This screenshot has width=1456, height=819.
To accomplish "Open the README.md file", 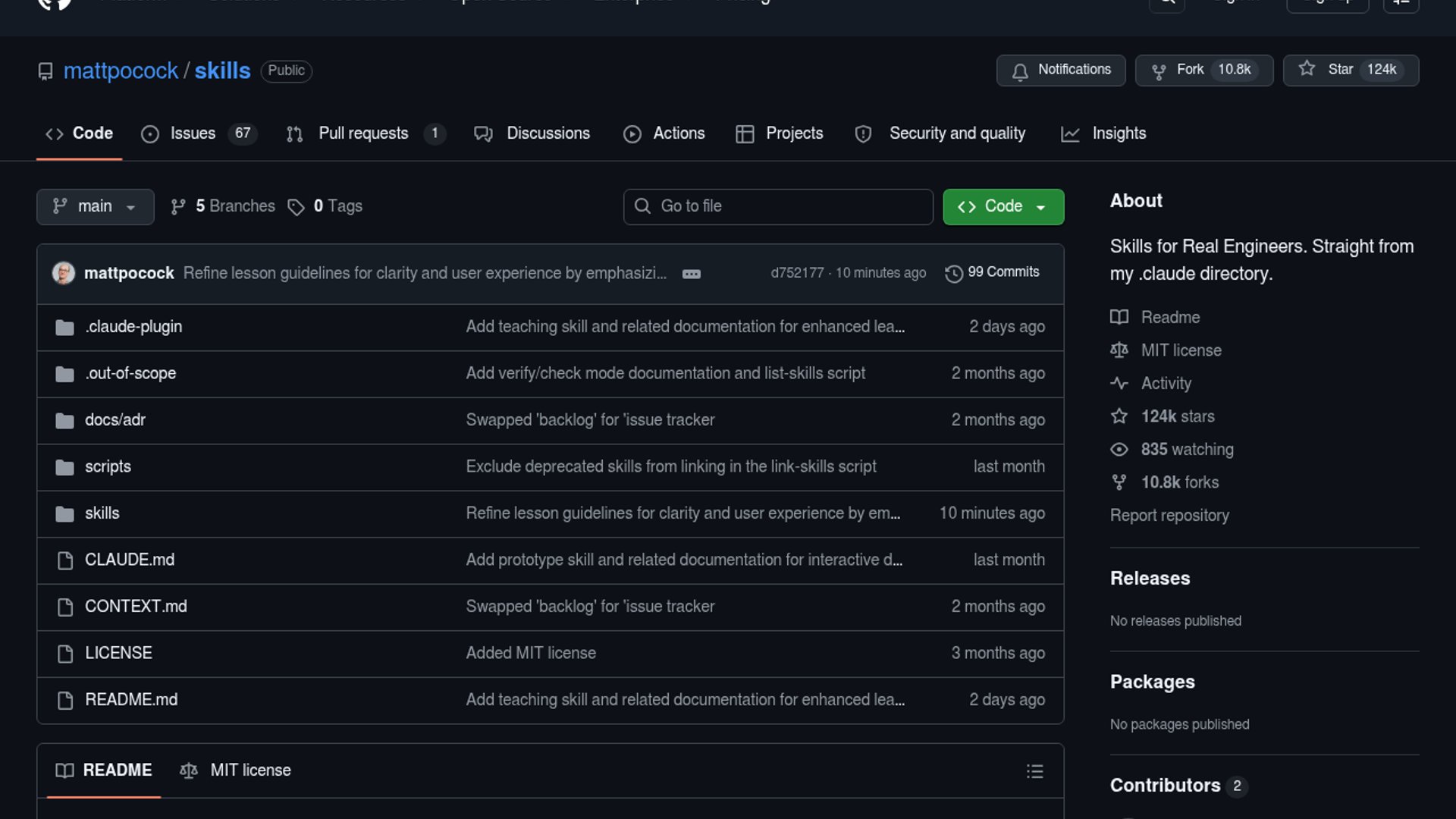I will pos(131,700).
